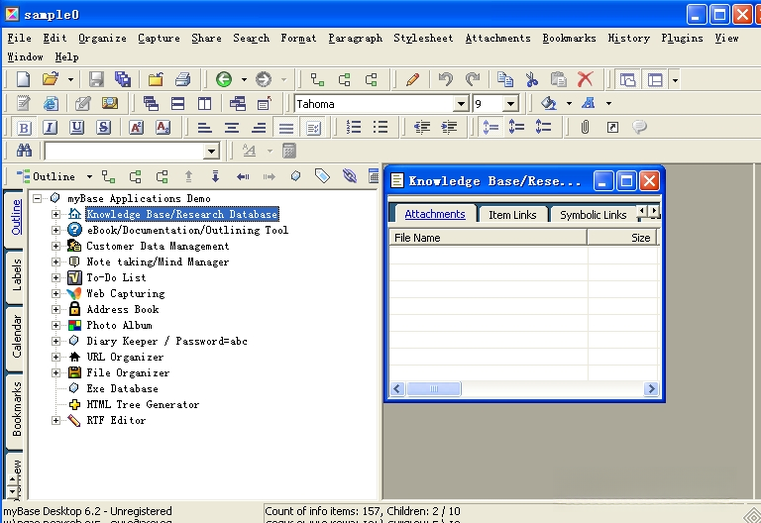Click the attachments horizontal scrollbar thumb

click(x=434, y=389)
